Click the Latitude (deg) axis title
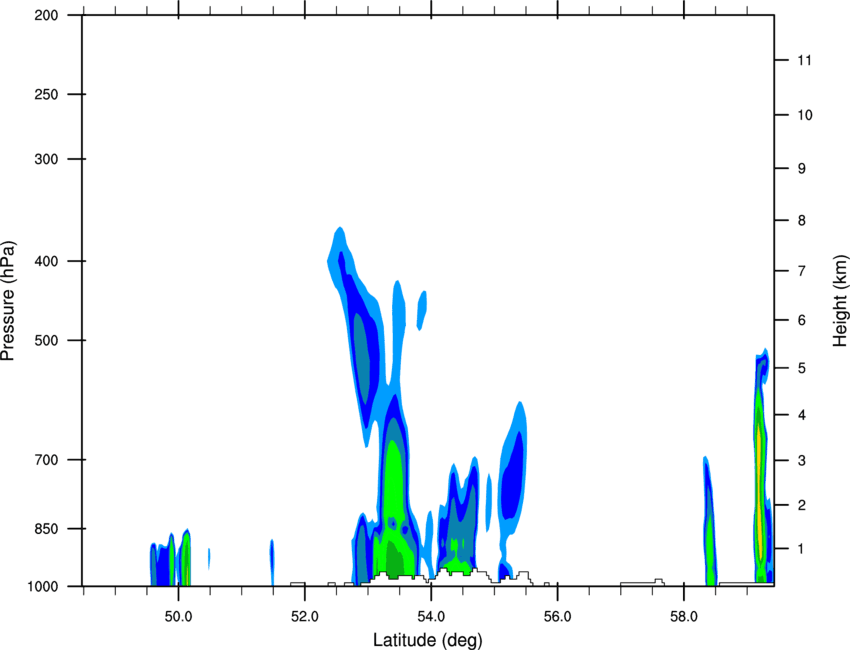The image size is (850, 650). (427, 640)
